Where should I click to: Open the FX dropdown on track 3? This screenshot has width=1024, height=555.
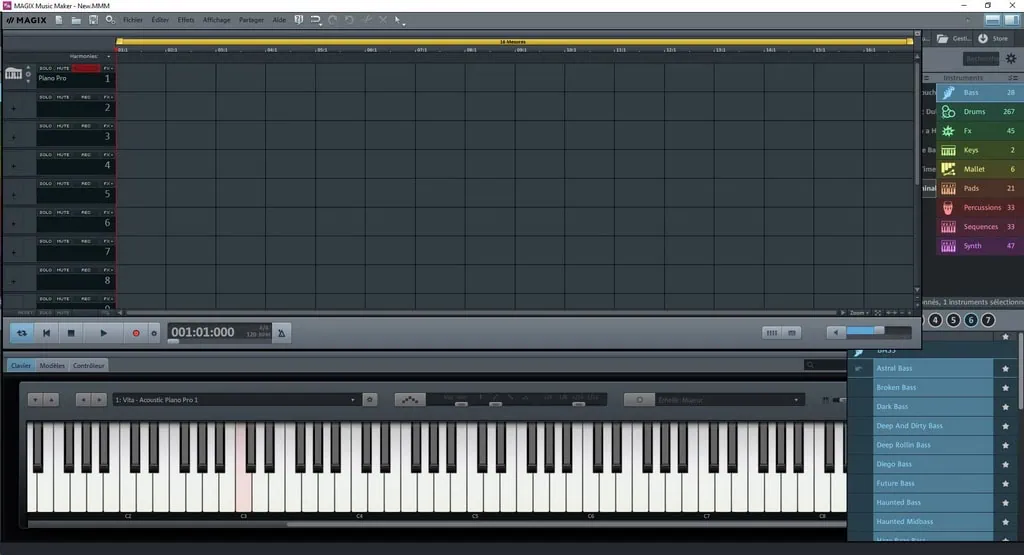point(108,126)
